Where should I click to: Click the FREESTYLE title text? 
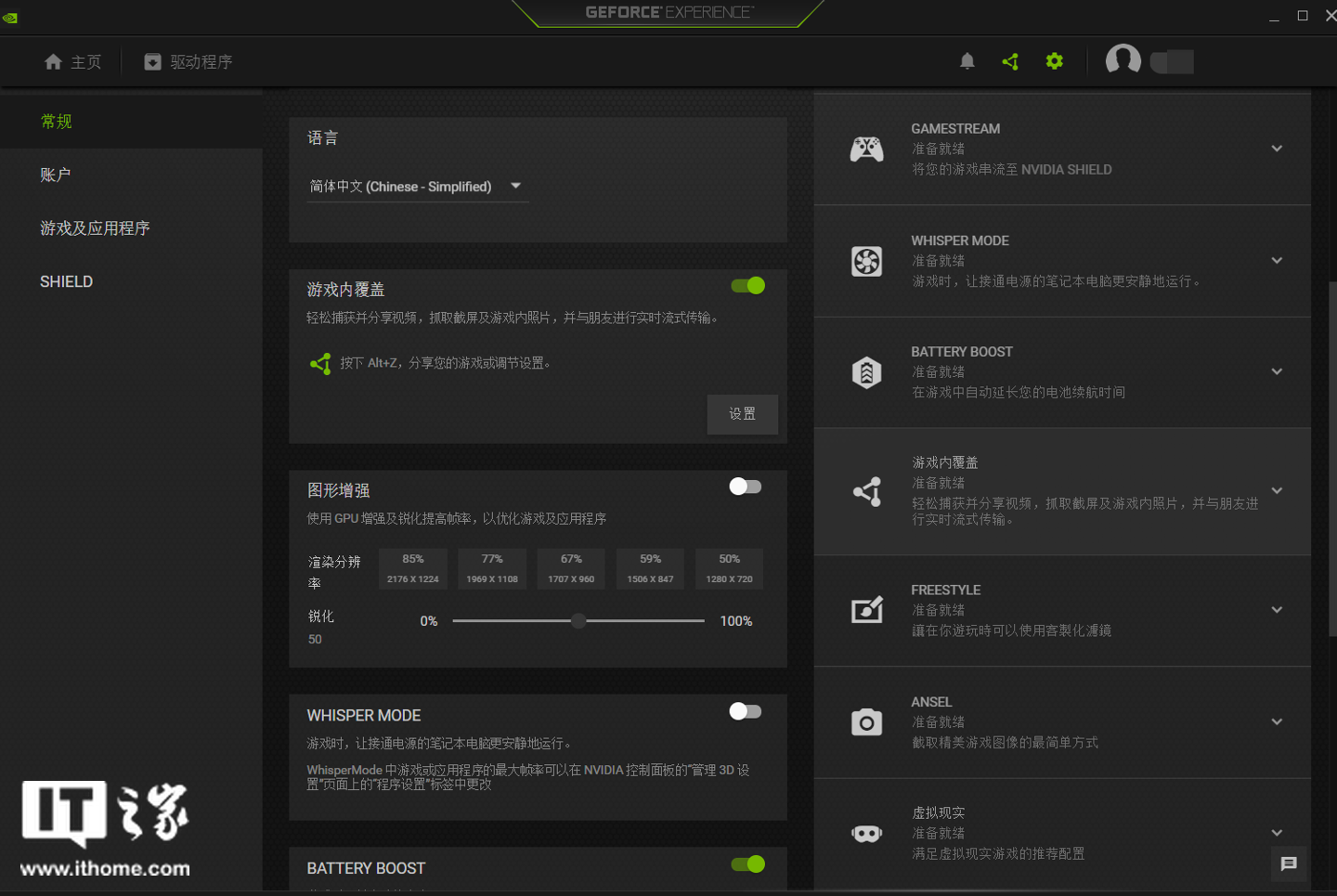[x=945, y=591]
